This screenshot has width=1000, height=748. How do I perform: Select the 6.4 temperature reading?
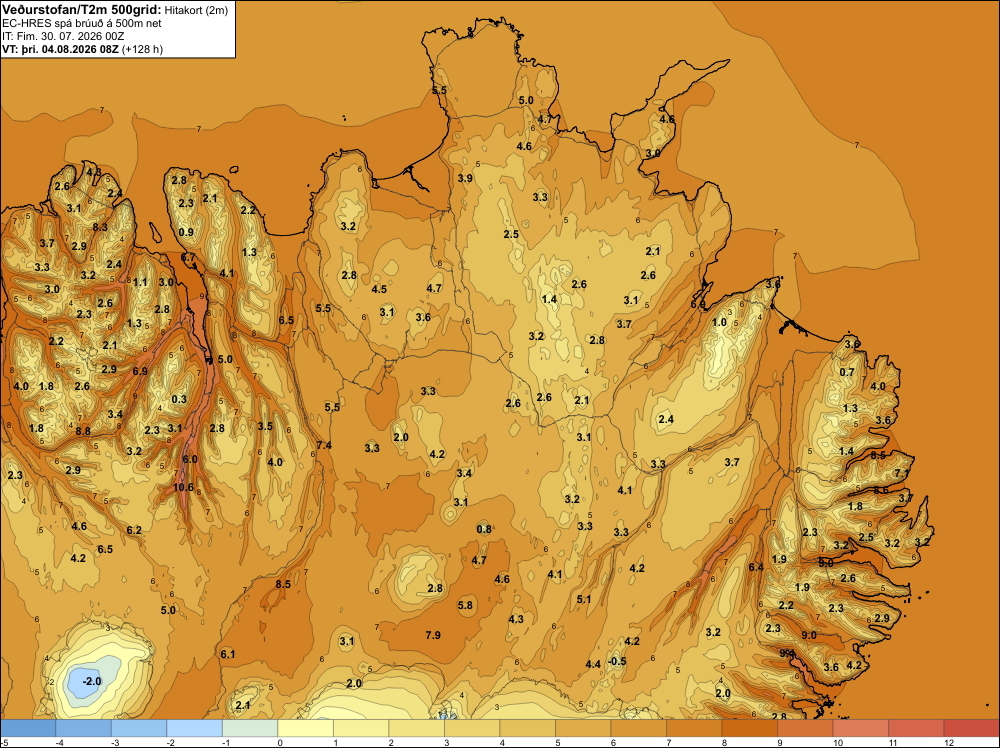click(x=756, y=567)
